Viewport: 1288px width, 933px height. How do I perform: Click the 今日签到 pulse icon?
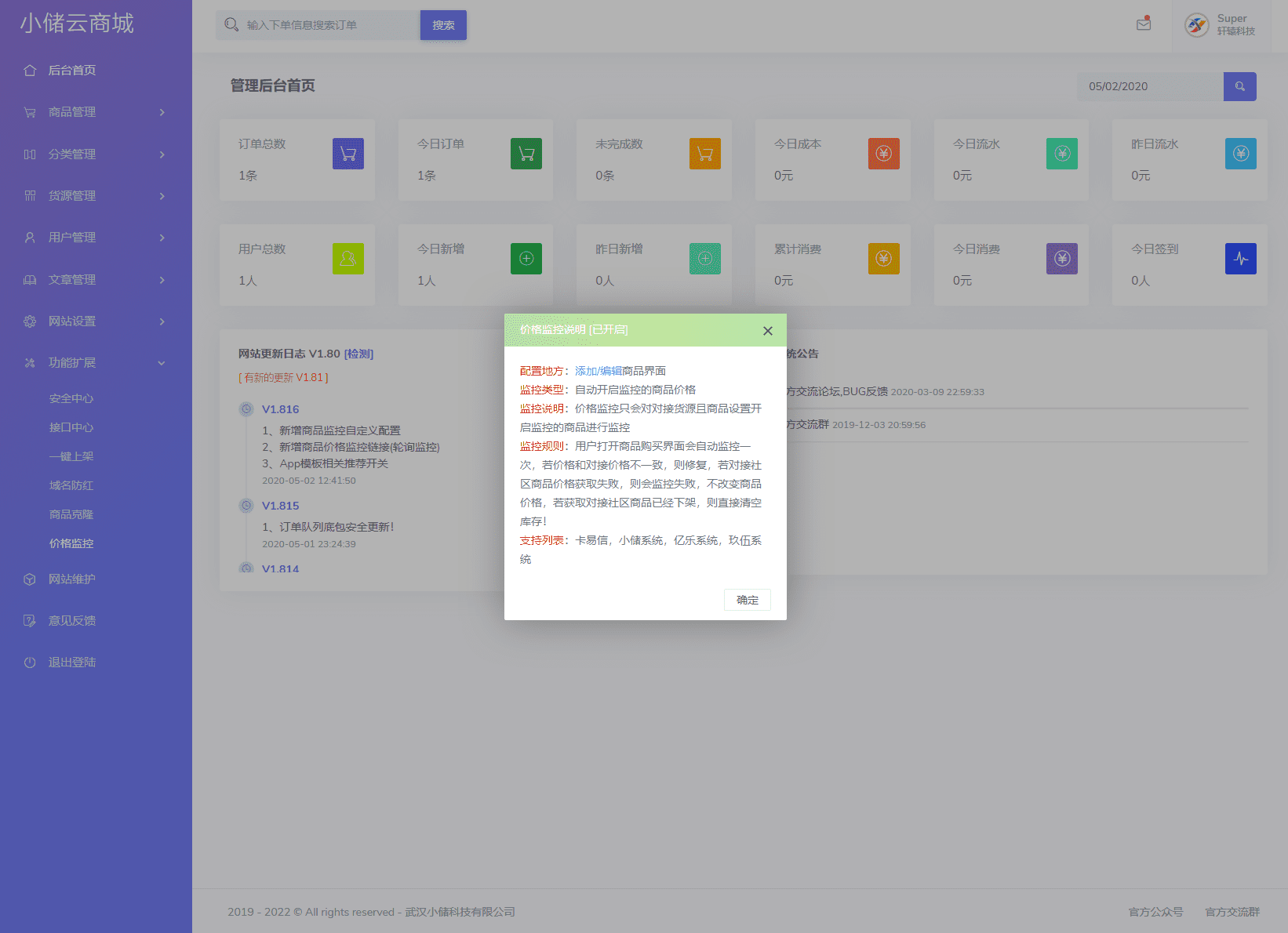[x=1240, y=259]
